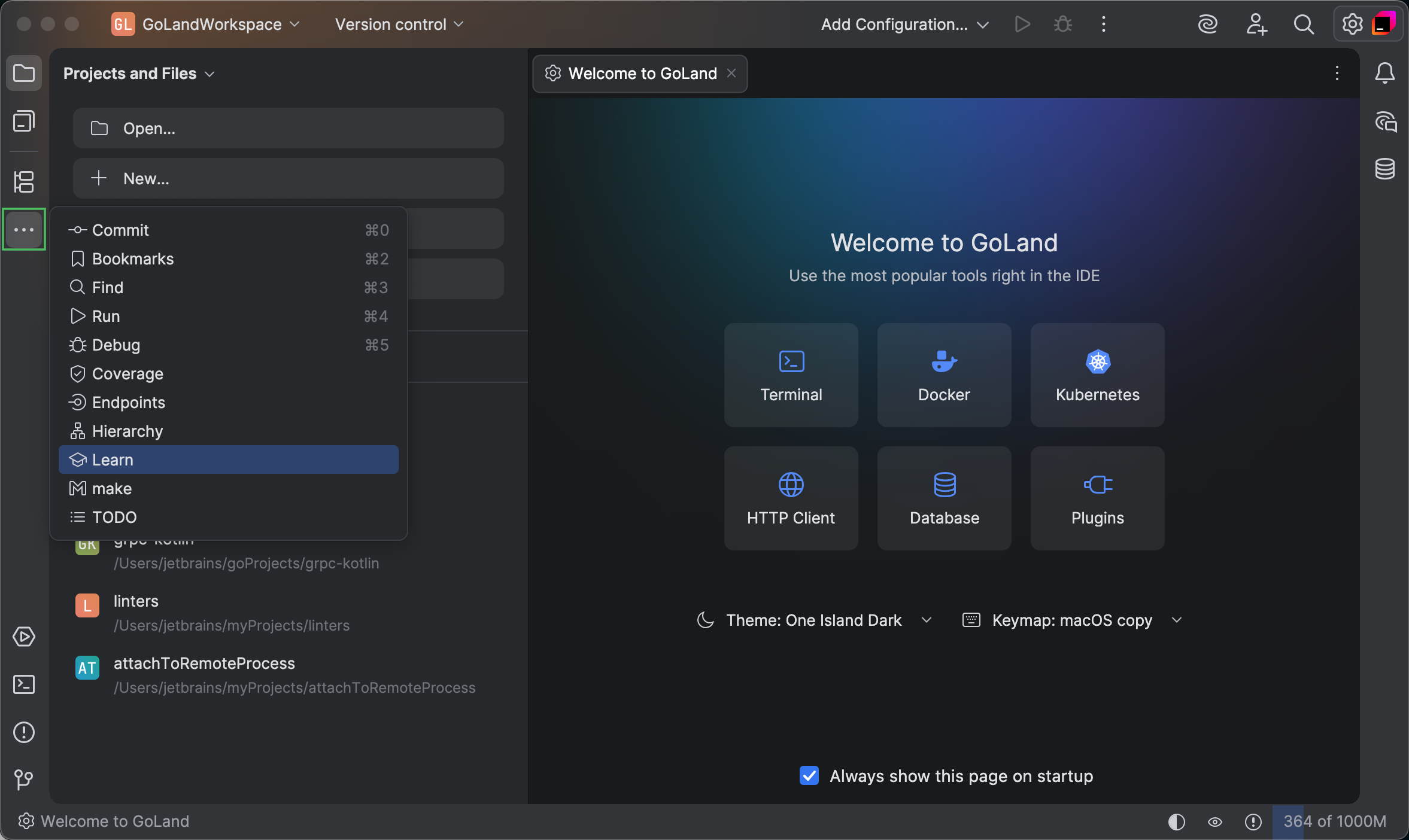This screenshot has width=1409, height=840.
Task: Click the Open... button
Action: [288, 128]
